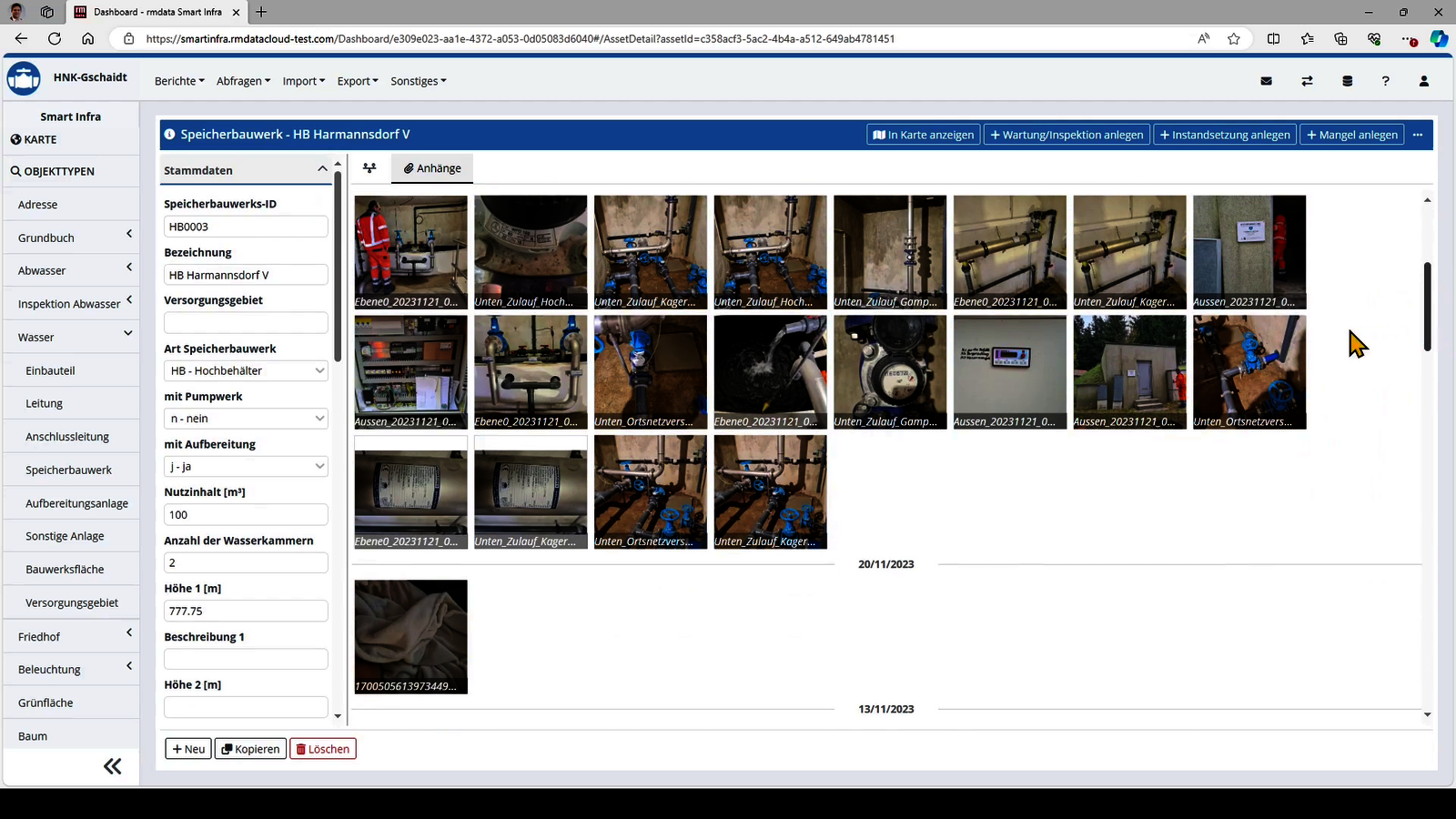
Task: Collapse sidebar with double chevron icon
Action: point(112,766)
